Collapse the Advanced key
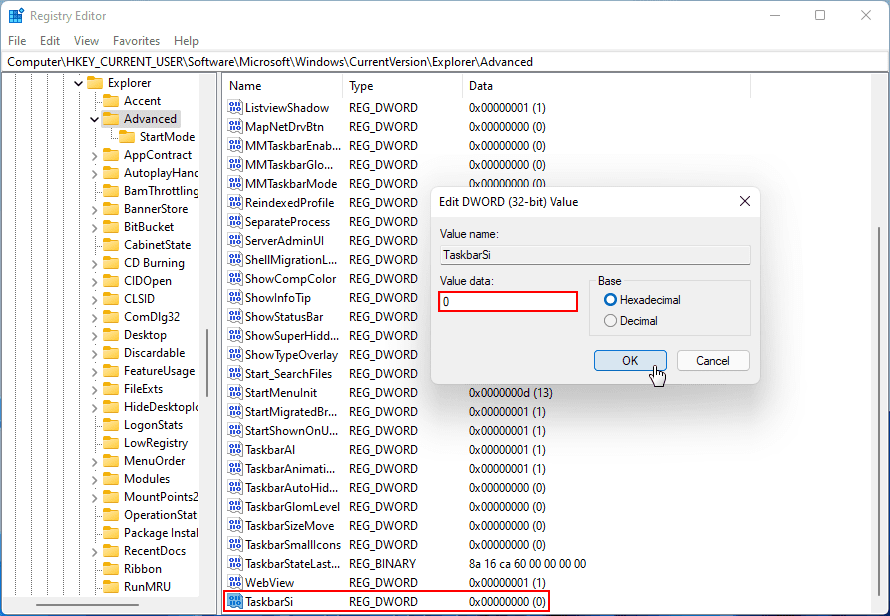The width and height of the screenshot is (890, 616). tap(94, 119)
